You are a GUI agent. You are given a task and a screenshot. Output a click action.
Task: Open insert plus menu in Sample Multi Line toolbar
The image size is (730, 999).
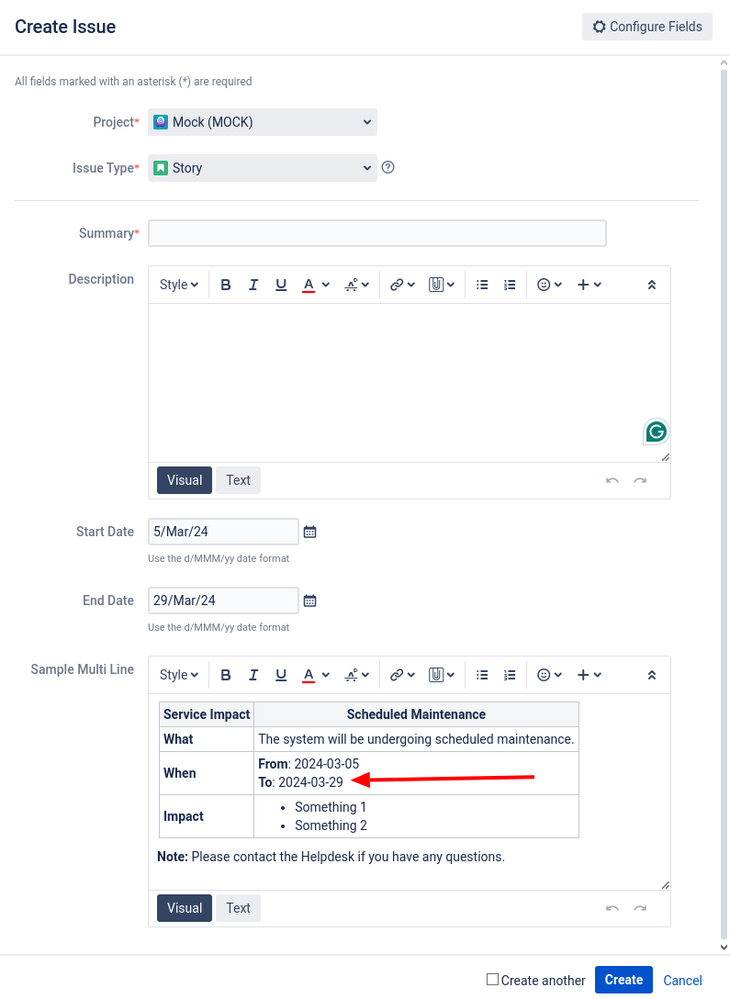click(x=589, y=675)
